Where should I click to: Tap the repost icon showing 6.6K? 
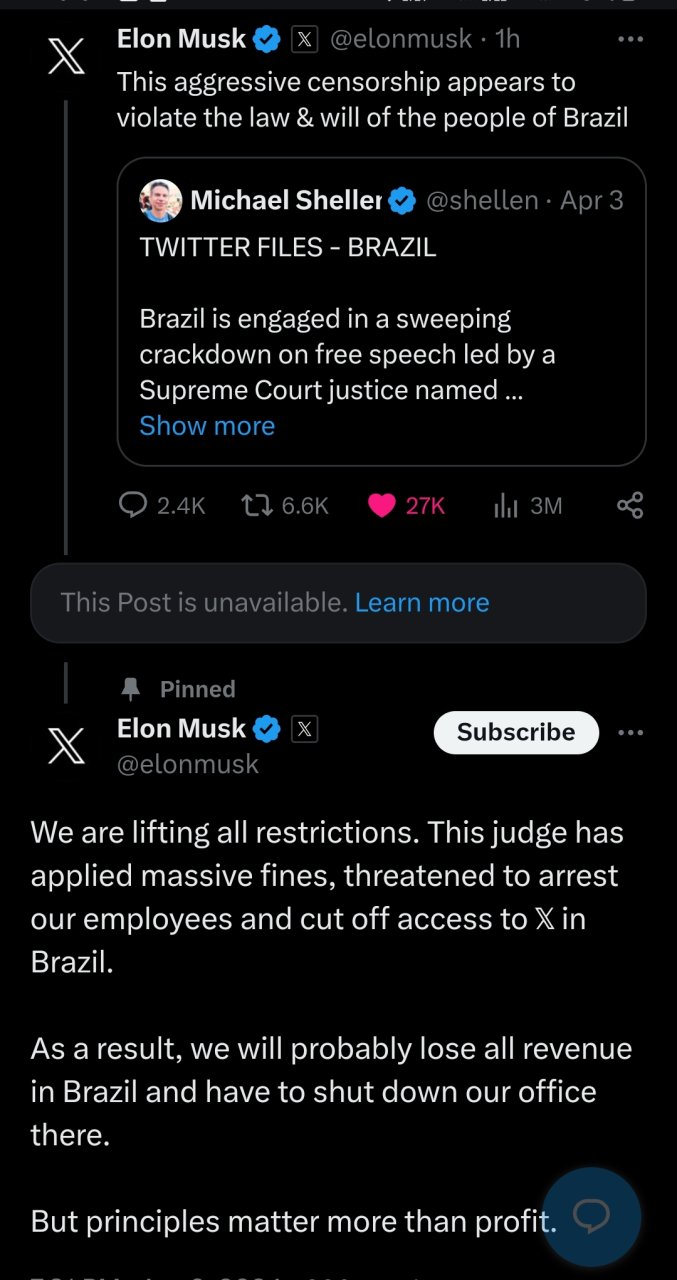(254, 506)
